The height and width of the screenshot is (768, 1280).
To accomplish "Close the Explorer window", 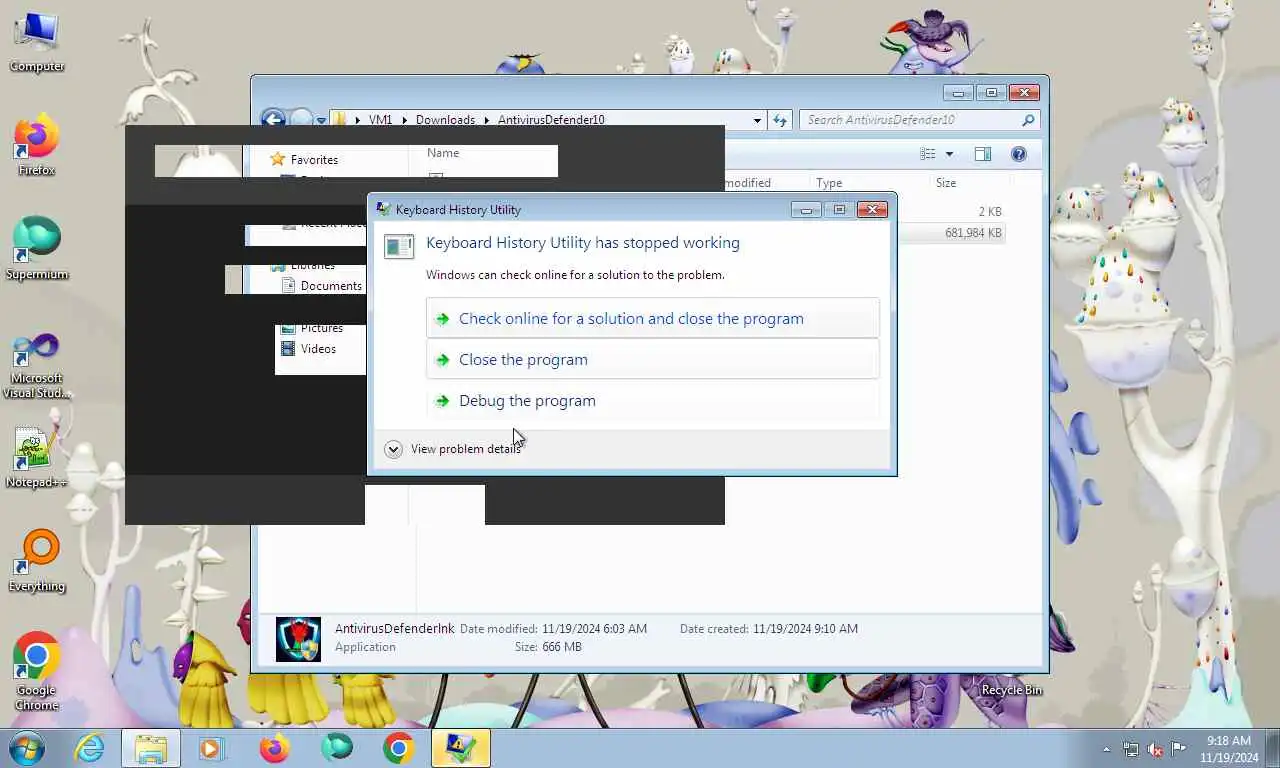I will [1023, 93].
